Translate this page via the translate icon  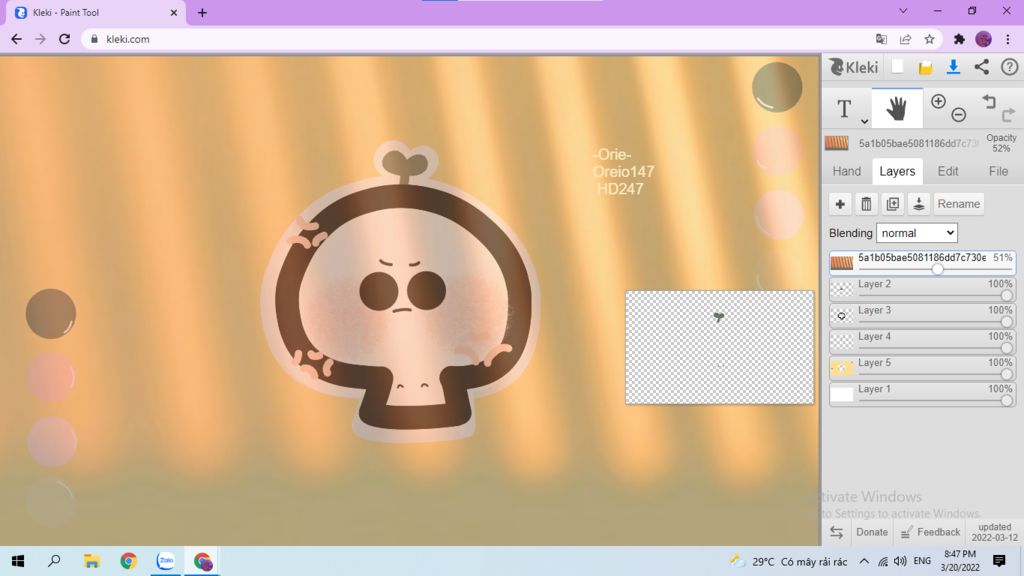point(881,39)
